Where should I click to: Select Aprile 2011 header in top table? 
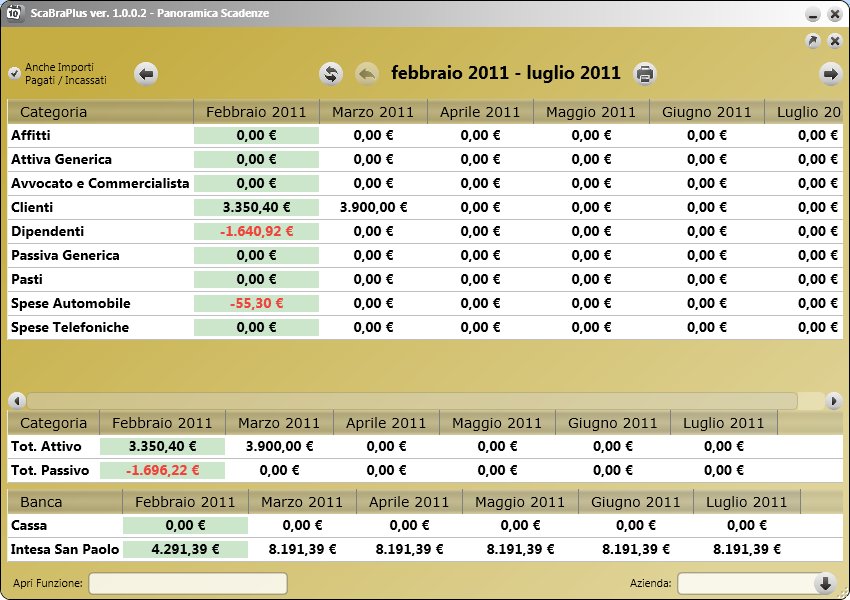point(480,112)
